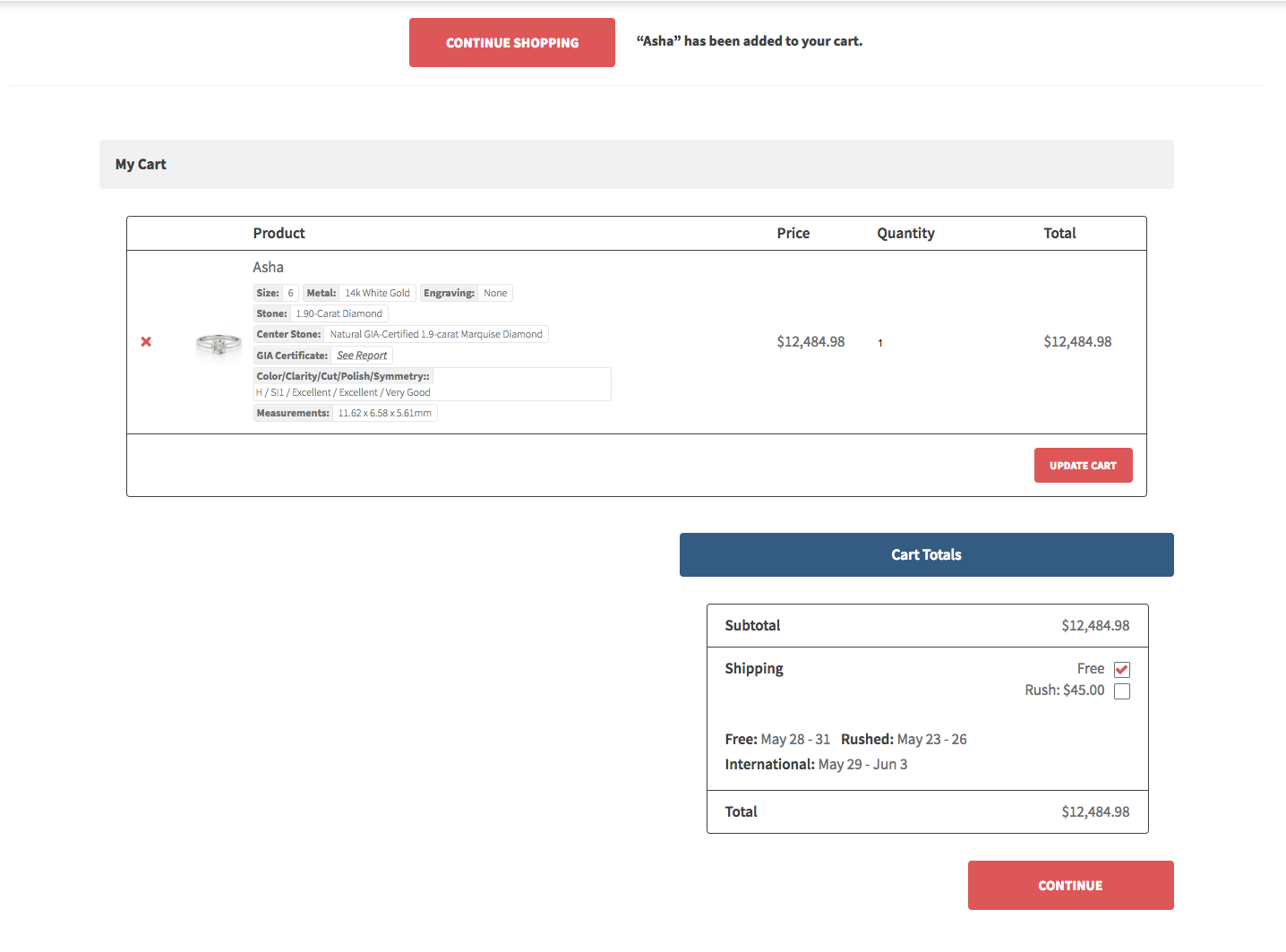
Task: Click the UPDATE CART button
Action: [1083, 465]
